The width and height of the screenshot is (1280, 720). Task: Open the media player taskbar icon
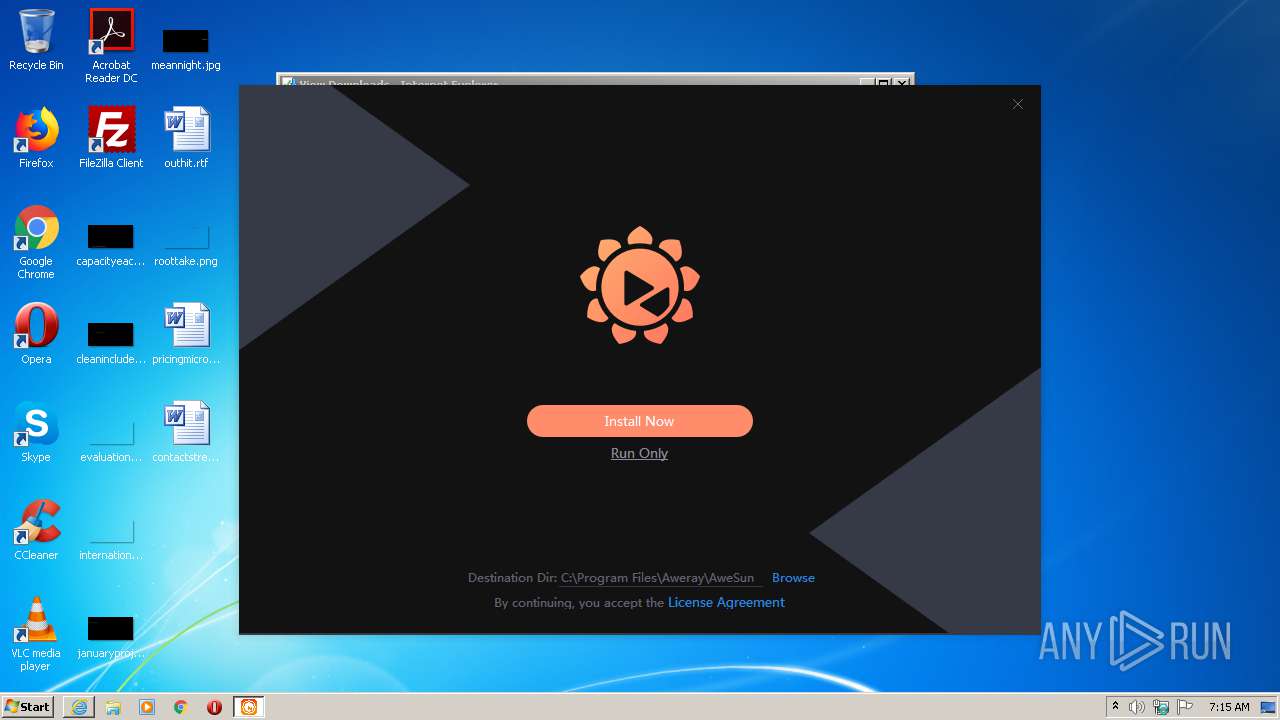click(147, 707)
